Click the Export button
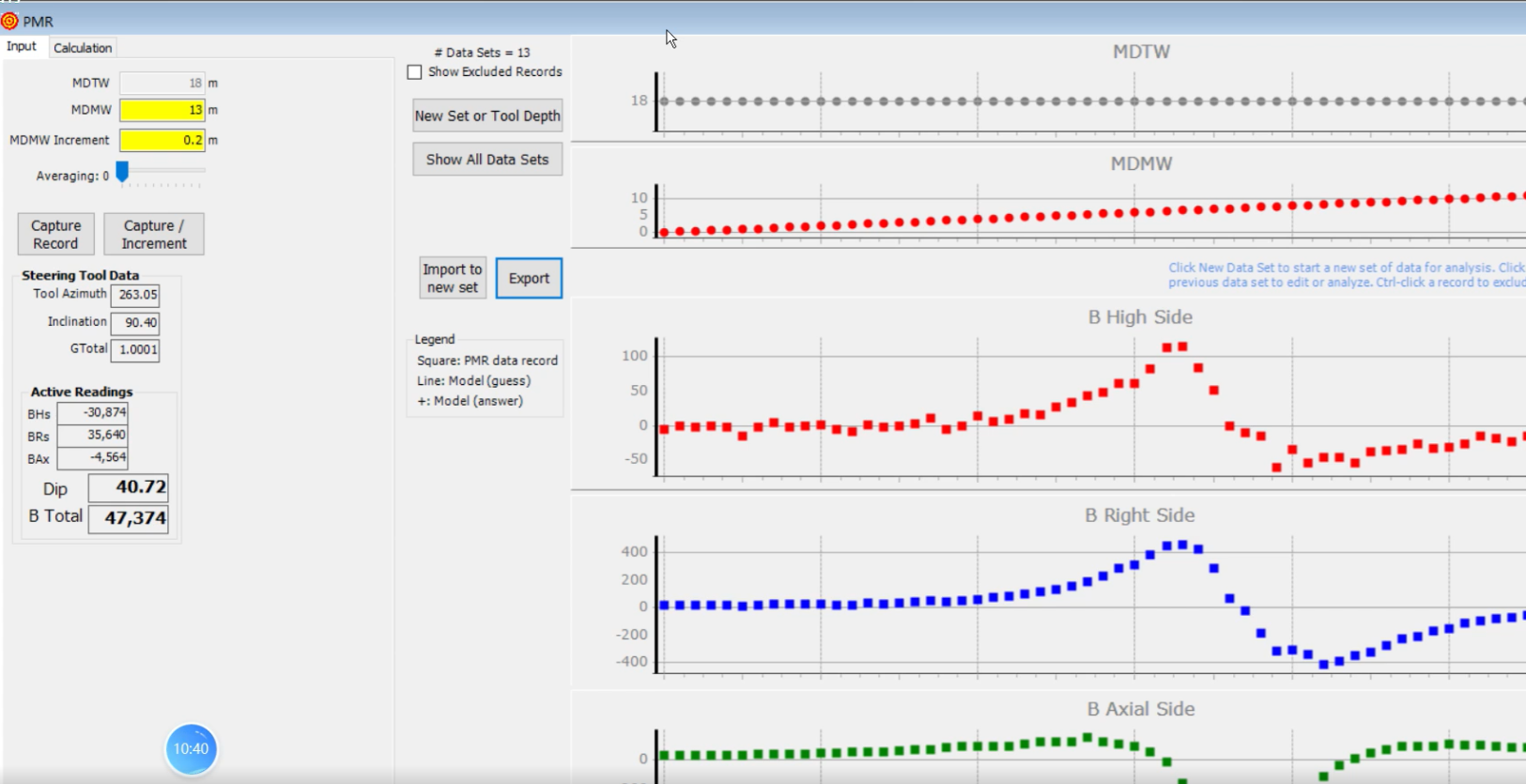 pos(529,279)
